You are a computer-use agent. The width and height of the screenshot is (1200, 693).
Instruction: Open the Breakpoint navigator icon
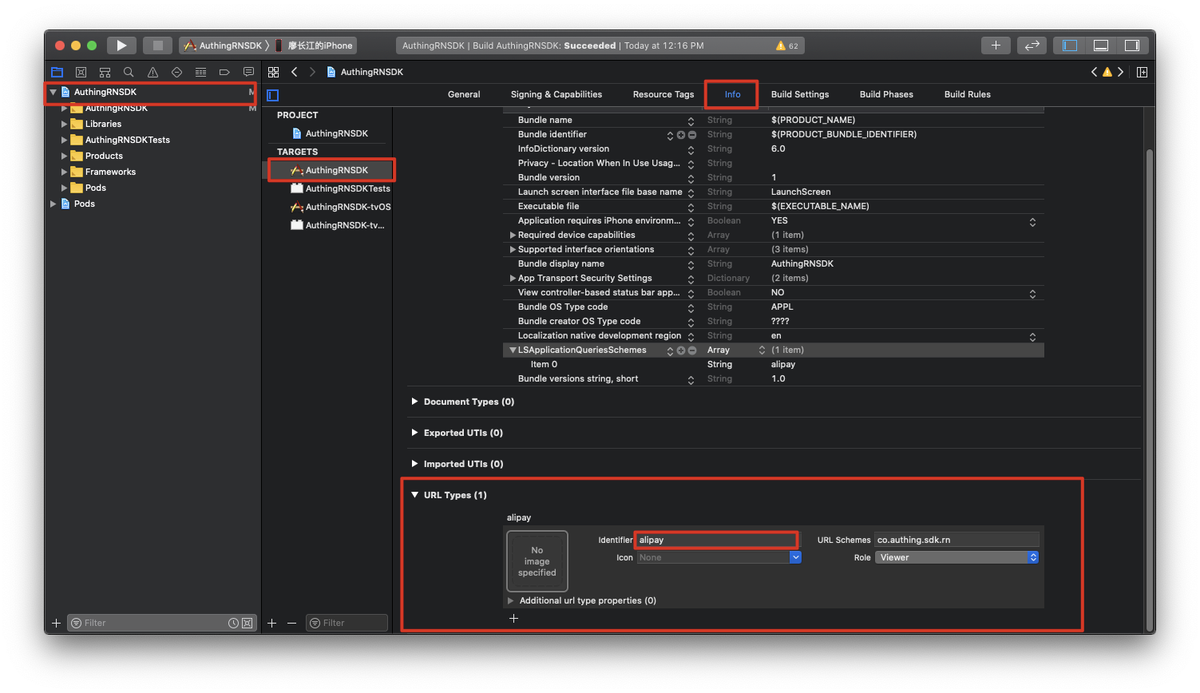pos(224,72)
